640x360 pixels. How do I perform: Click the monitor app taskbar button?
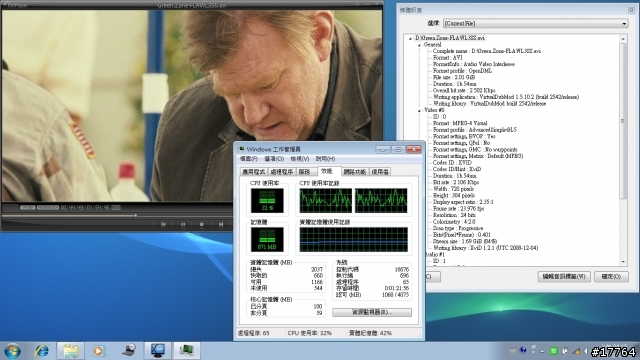[158, 351]
